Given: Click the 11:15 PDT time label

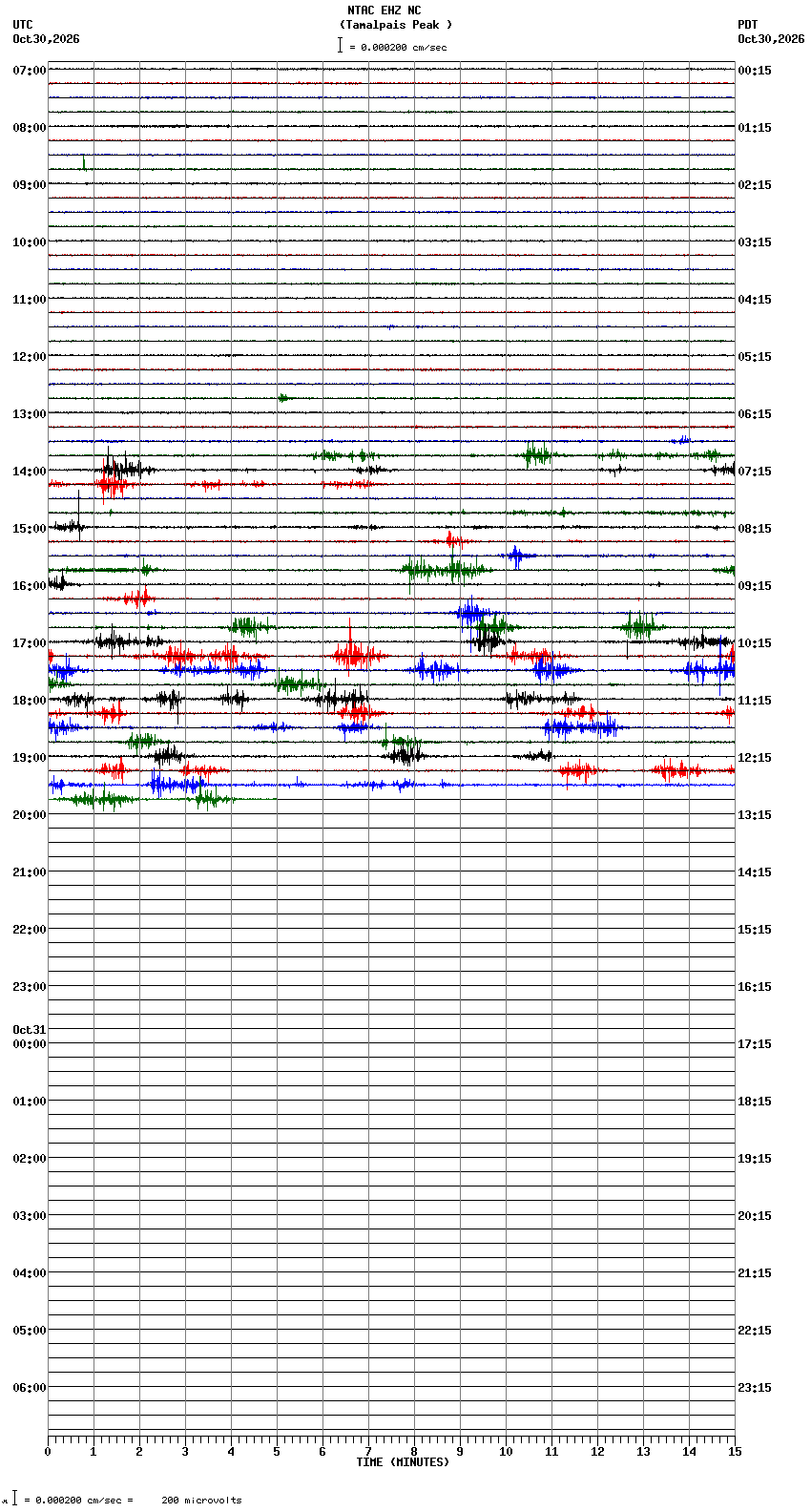Looking at the screenshot, I should click(755, 701).
